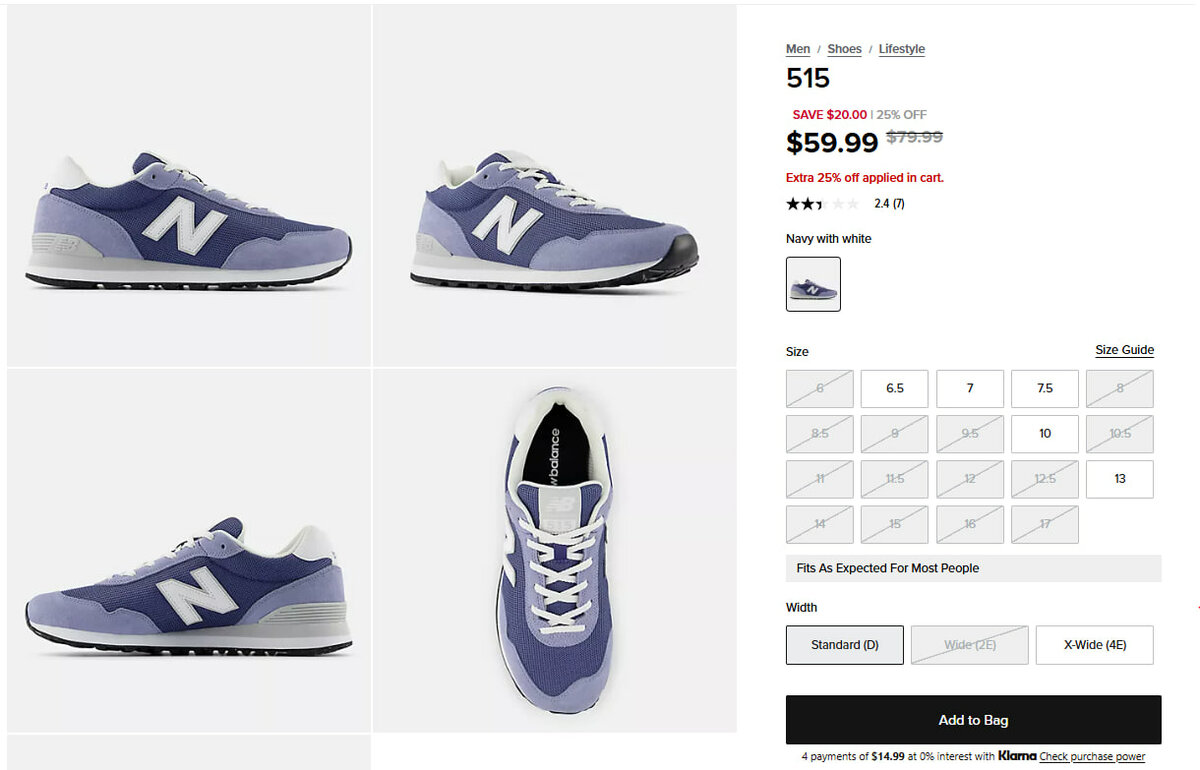1200x770 pixels.
Task: Navigate to Shoes breadcrumb
Action: [x=844, y=49]
